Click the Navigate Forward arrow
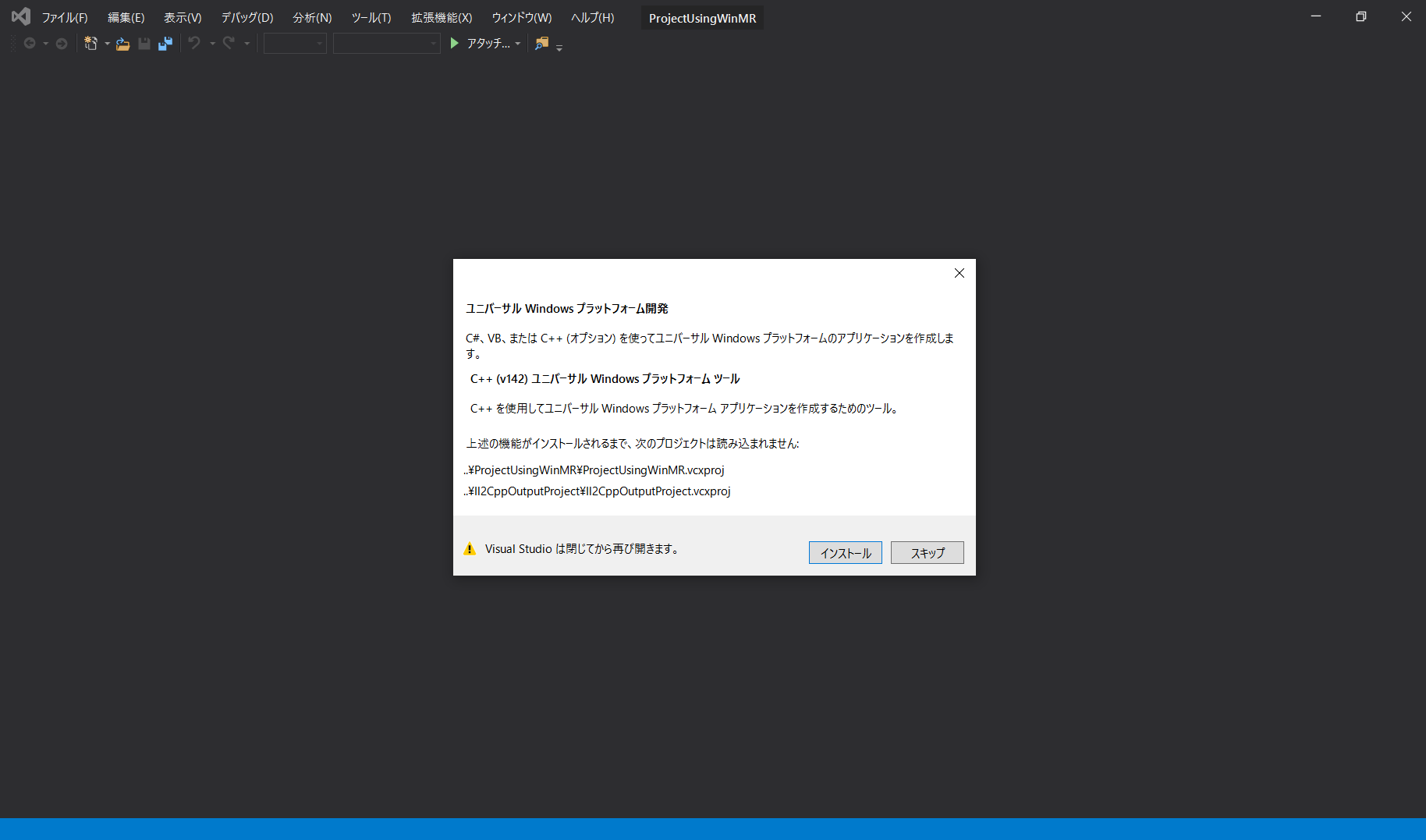 tap(61, 43)
